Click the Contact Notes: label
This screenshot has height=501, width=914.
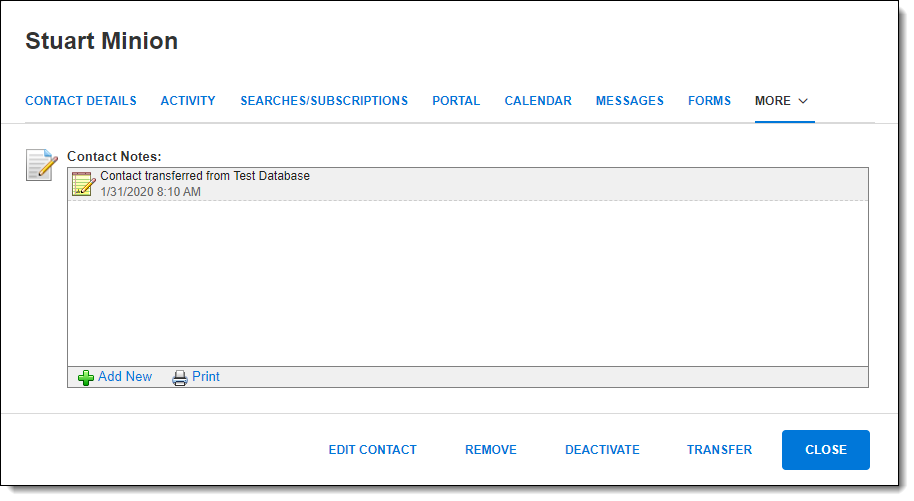pyautogui.click(x=114, y=156)
